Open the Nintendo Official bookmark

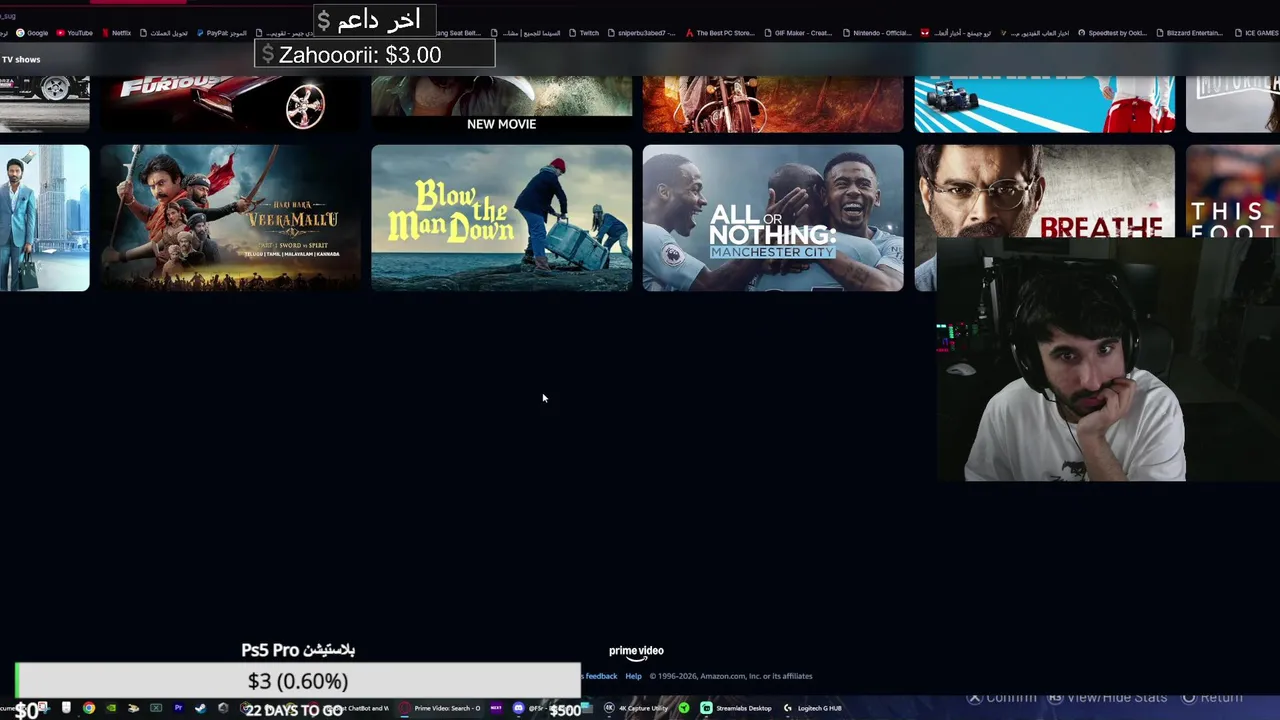coord(876,33)
